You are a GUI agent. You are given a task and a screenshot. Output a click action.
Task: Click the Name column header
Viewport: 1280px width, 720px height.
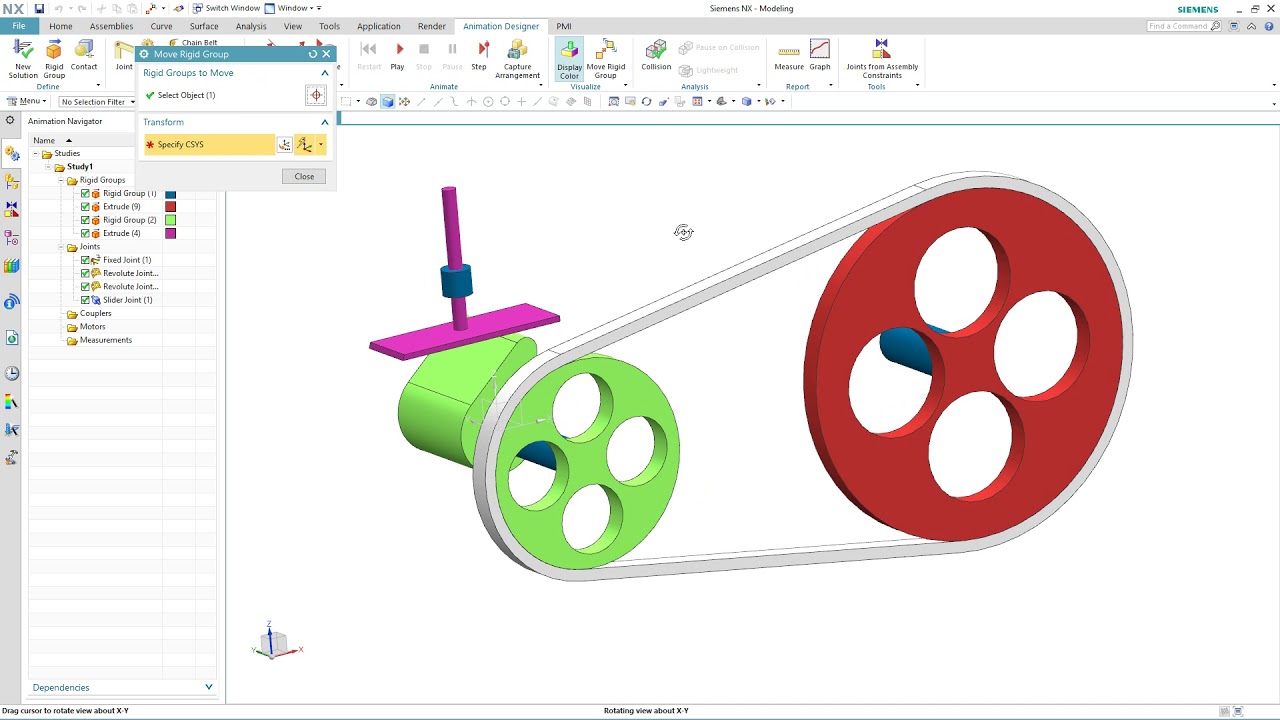[95, 141]
